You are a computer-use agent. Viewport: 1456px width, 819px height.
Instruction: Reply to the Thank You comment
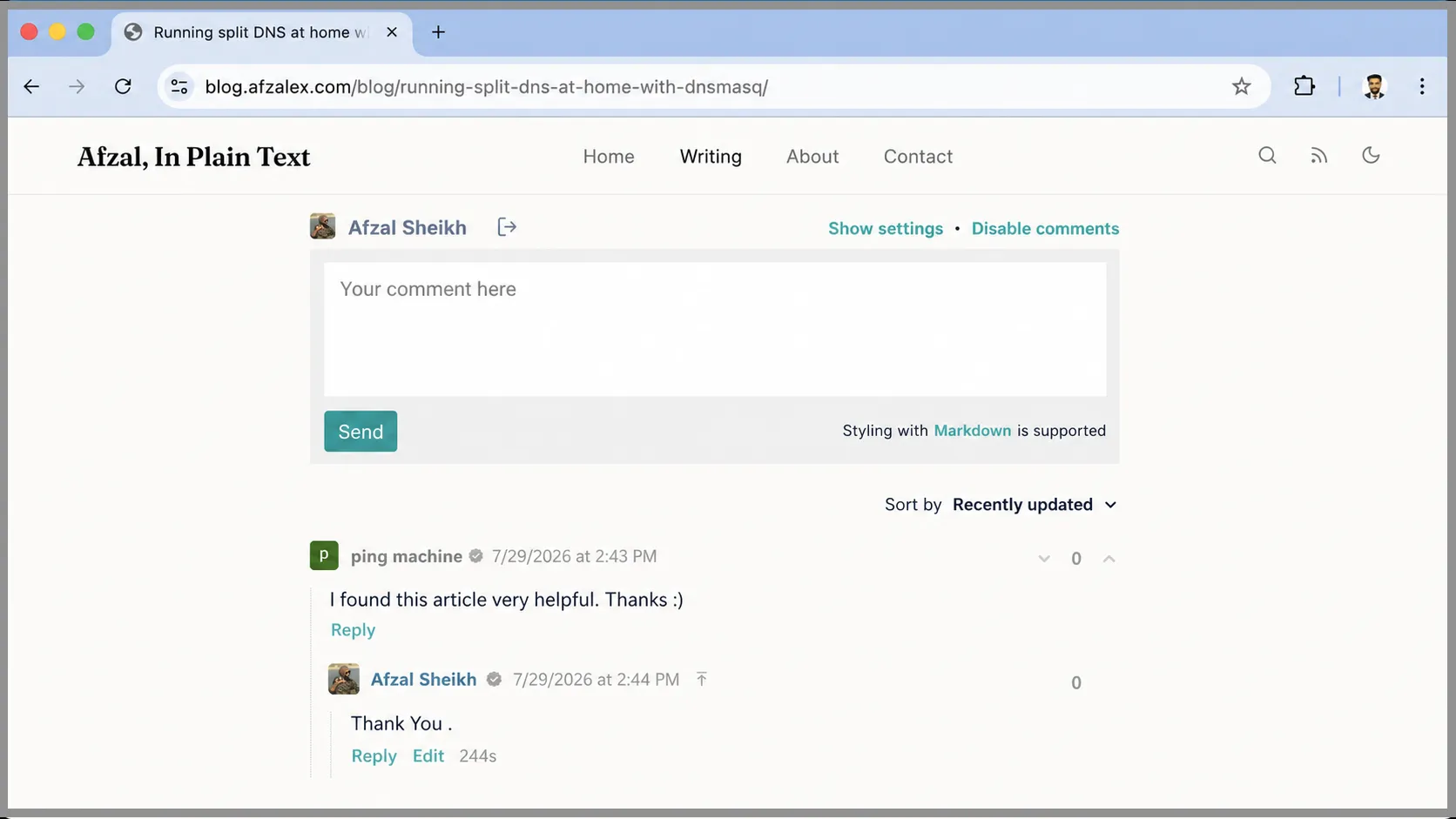tap(374, 756)
